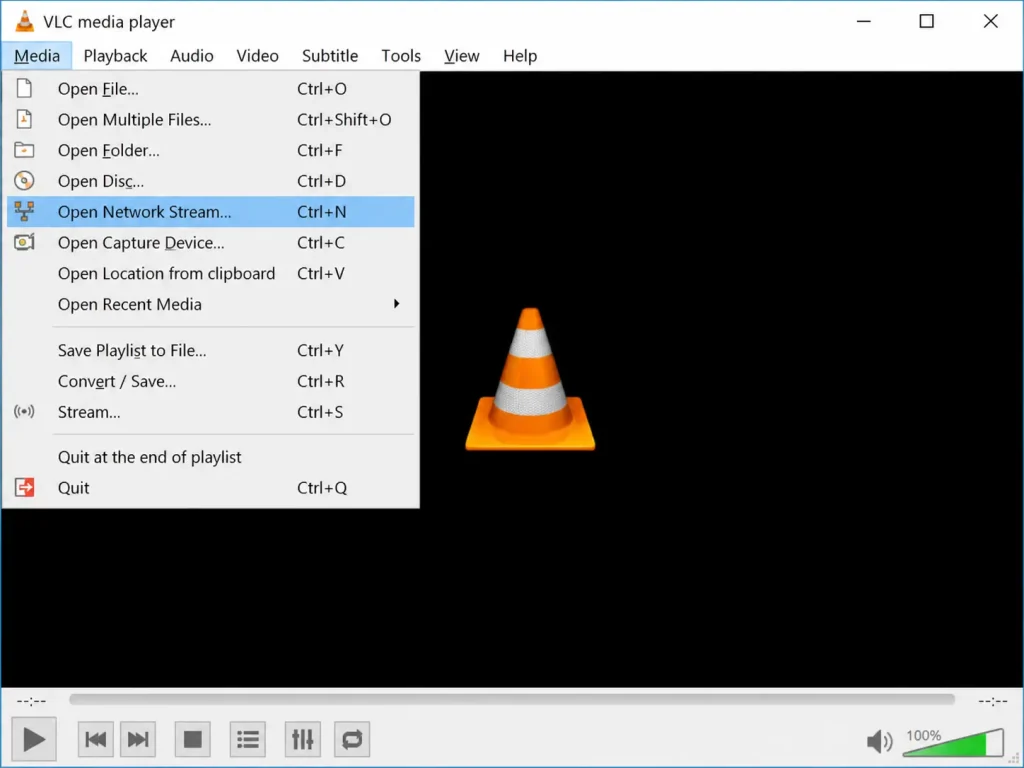Click the VLC cone icon in title bar
Screen dimensions: 1024x768
pos(24,21)
